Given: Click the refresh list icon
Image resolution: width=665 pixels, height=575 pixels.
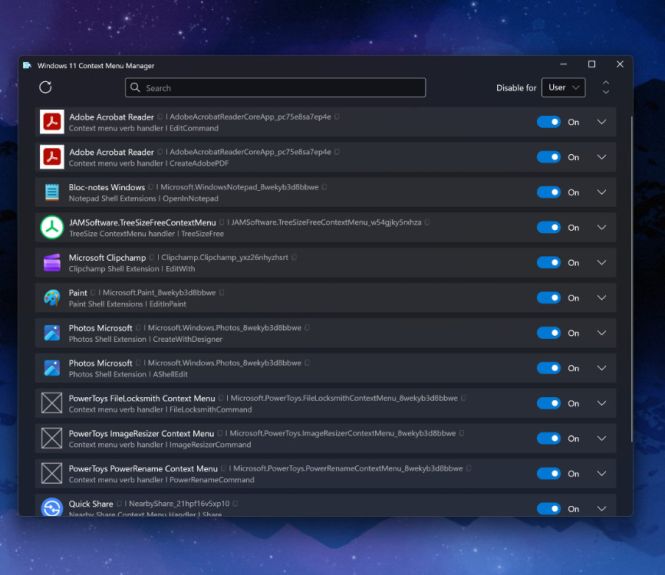Looking at the screenshot, I should click(45, 87).
